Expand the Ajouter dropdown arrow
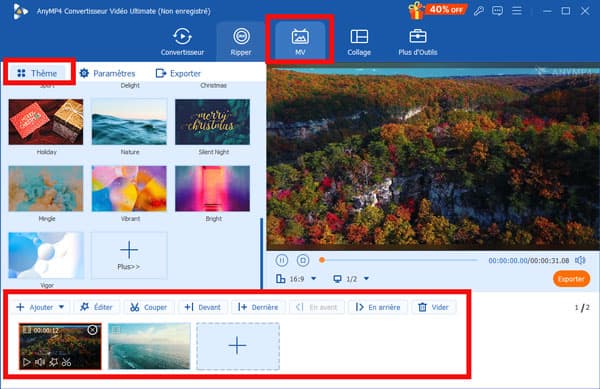Screen dimensions: 600x389 (62, 307)
